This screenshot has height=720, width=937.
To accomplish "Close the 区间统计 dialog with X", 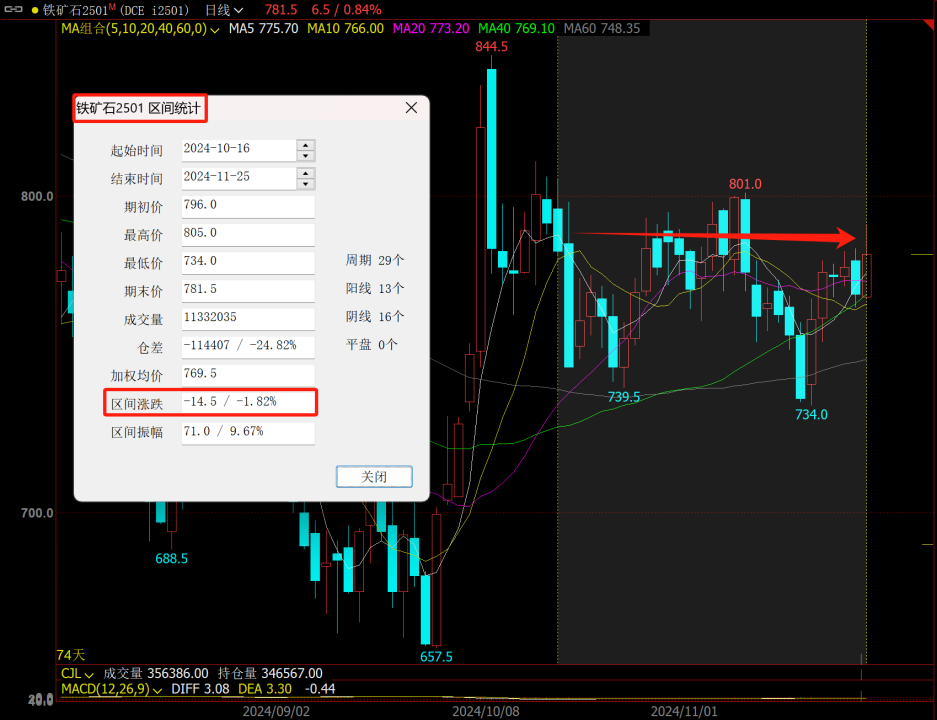I will pos(411,108).
